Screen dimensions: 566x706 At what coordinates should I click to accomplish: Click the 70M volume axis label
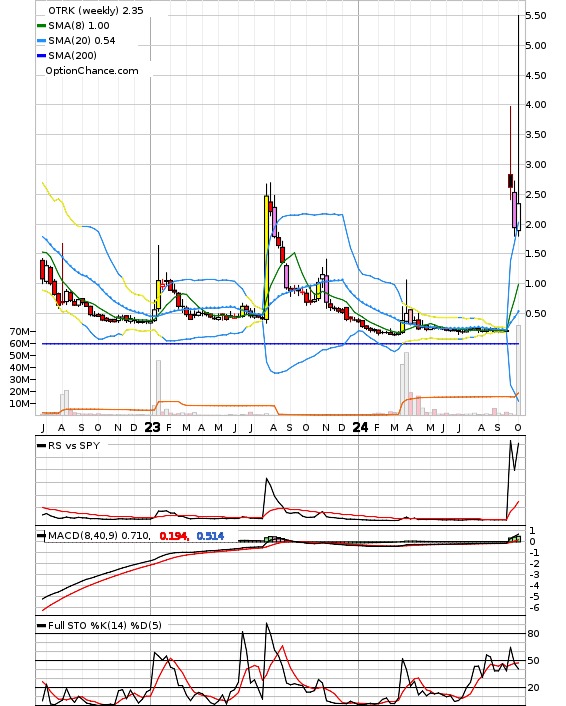[20, 332]
